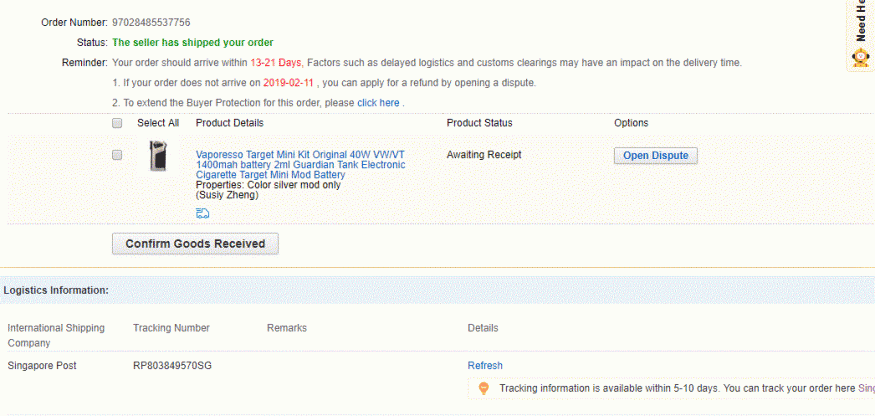Viewport: 875px width, 416px height.
Task: Tick the Select All checkbox
Action: (117, 123)
